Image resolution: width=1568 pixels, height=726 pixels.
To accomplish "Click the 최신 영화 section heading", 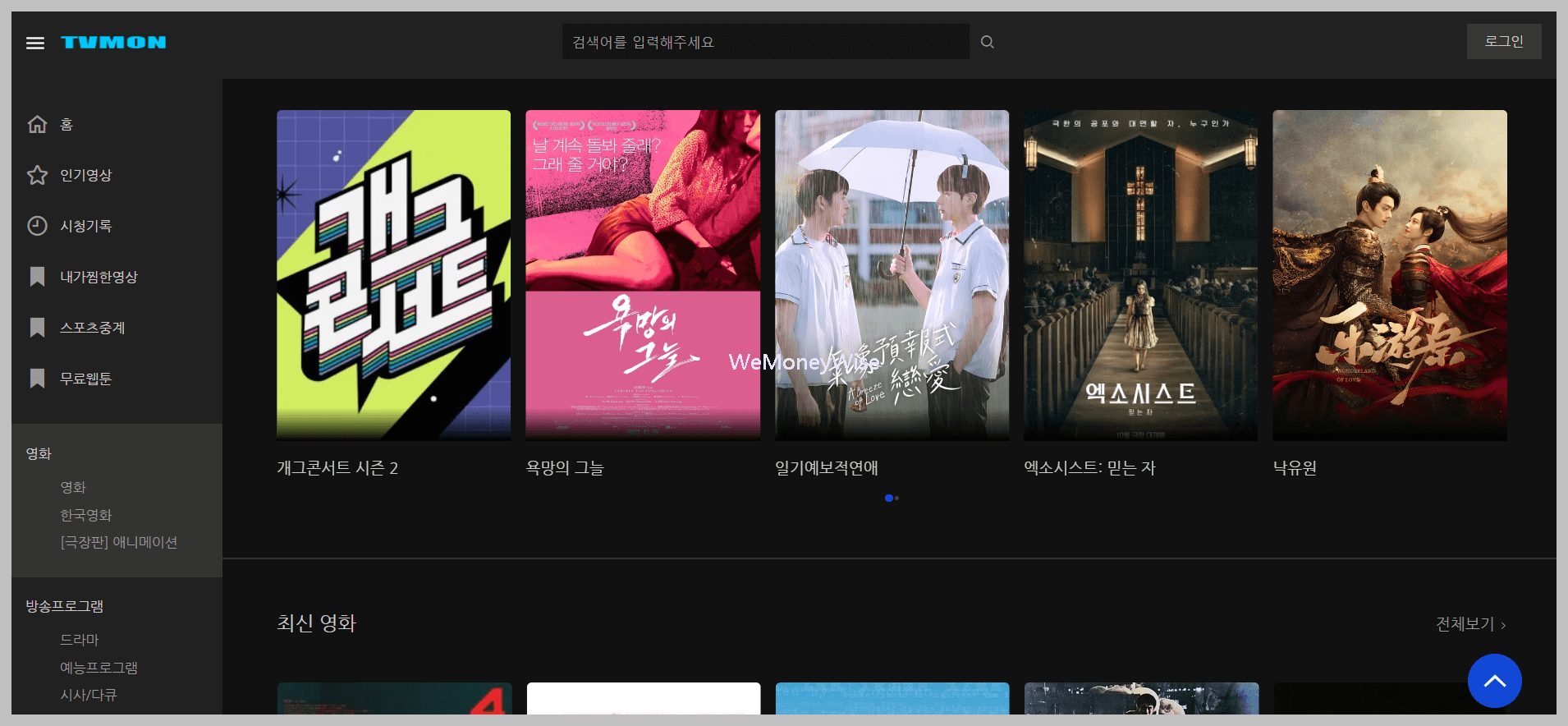I will [x=316, y=623].
